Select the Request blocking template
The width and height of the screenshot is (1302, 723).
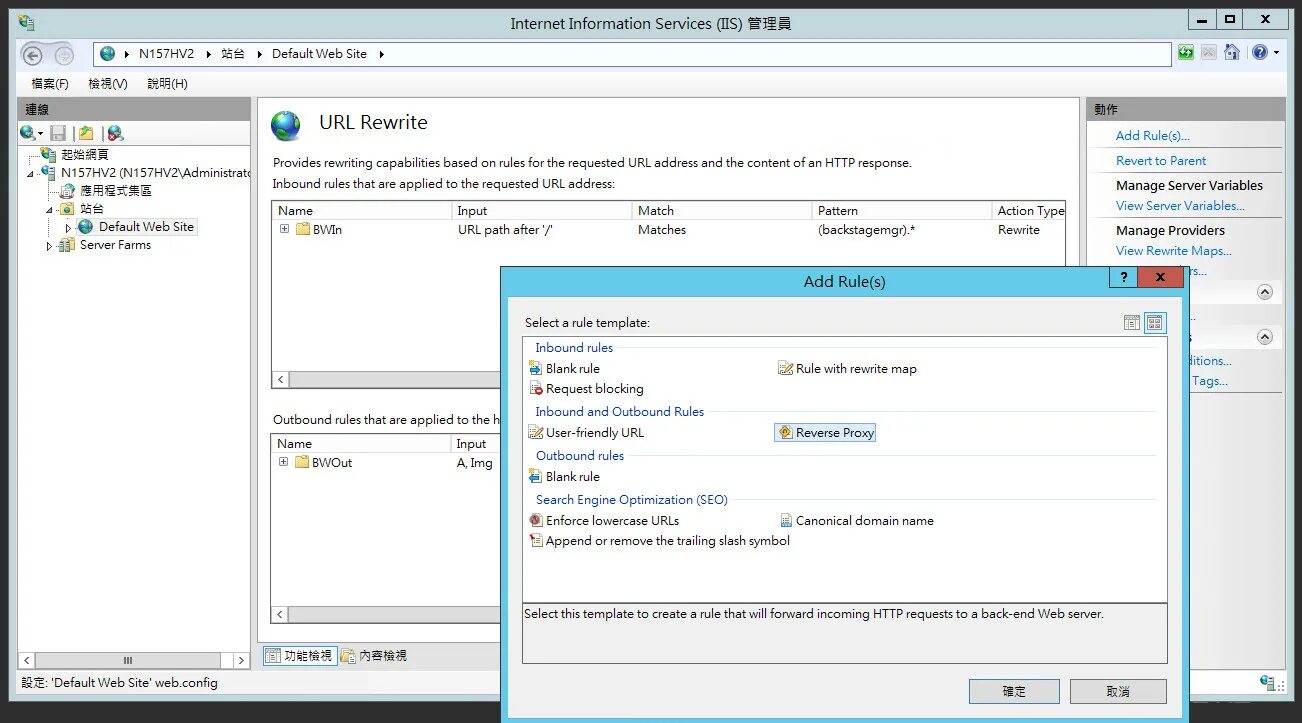[x=587, y=388]
